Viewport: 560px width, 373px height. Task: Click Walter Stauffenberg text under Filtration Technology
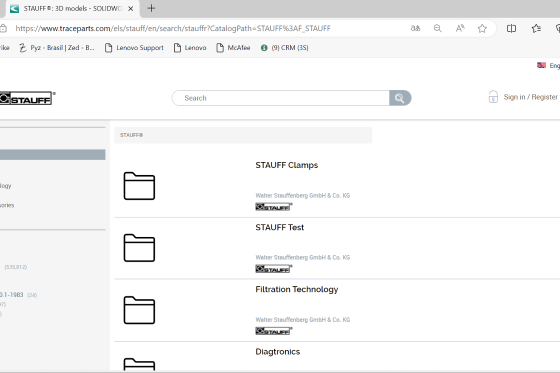point(302,319)
